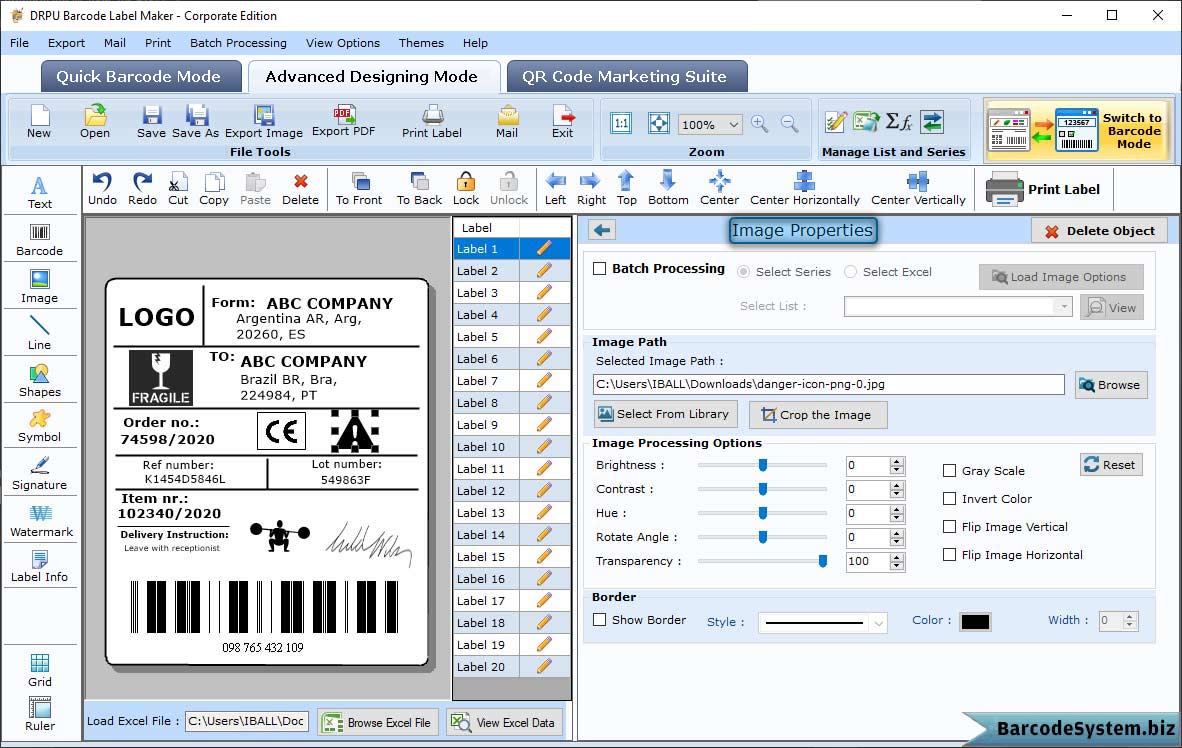This screenshot has height=748, width=1182.
Task: Select the Line drawing tool
Action: (39, 333)
